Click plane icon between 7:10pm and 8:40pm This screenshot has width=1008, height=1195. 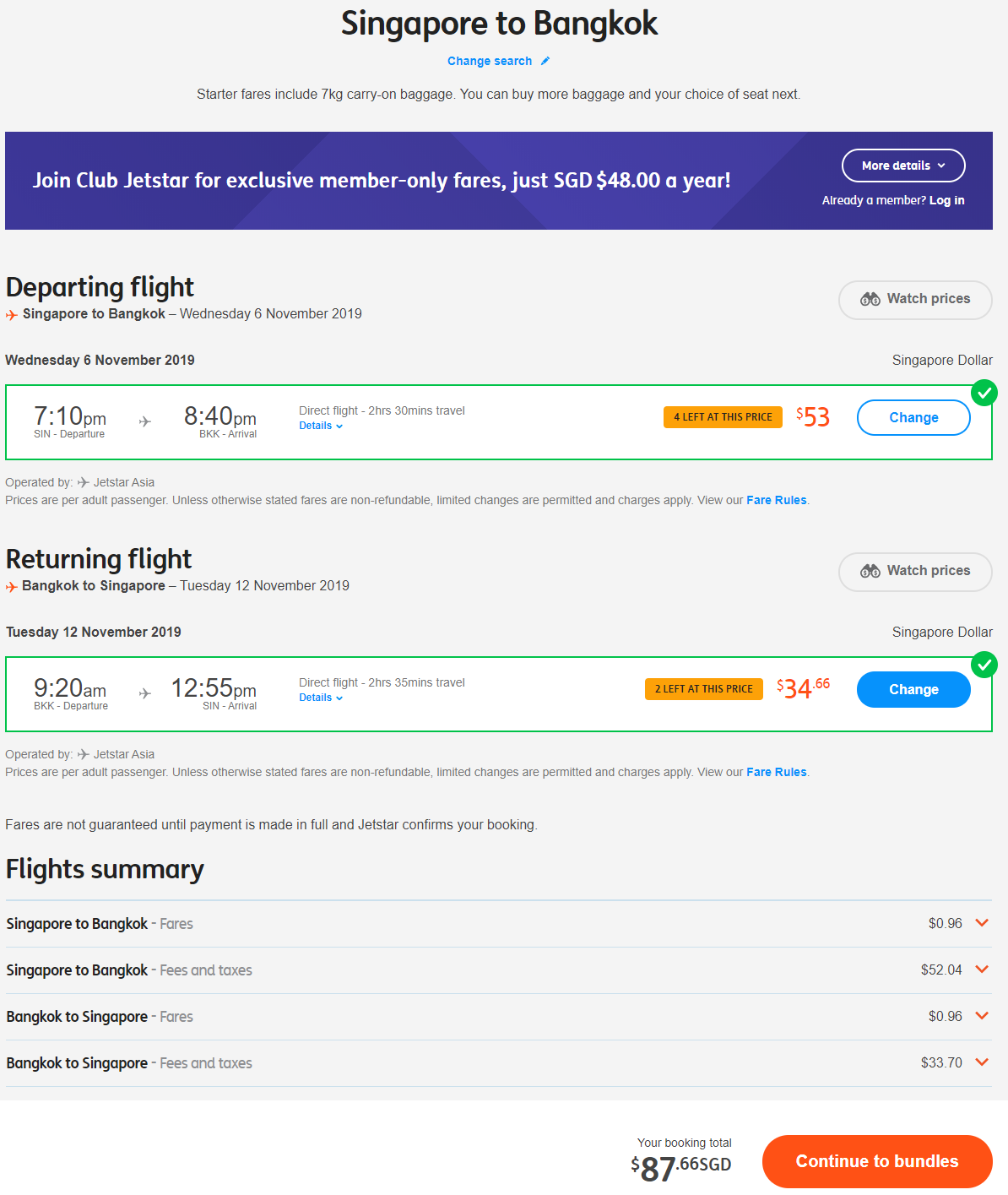coord(145,421)
